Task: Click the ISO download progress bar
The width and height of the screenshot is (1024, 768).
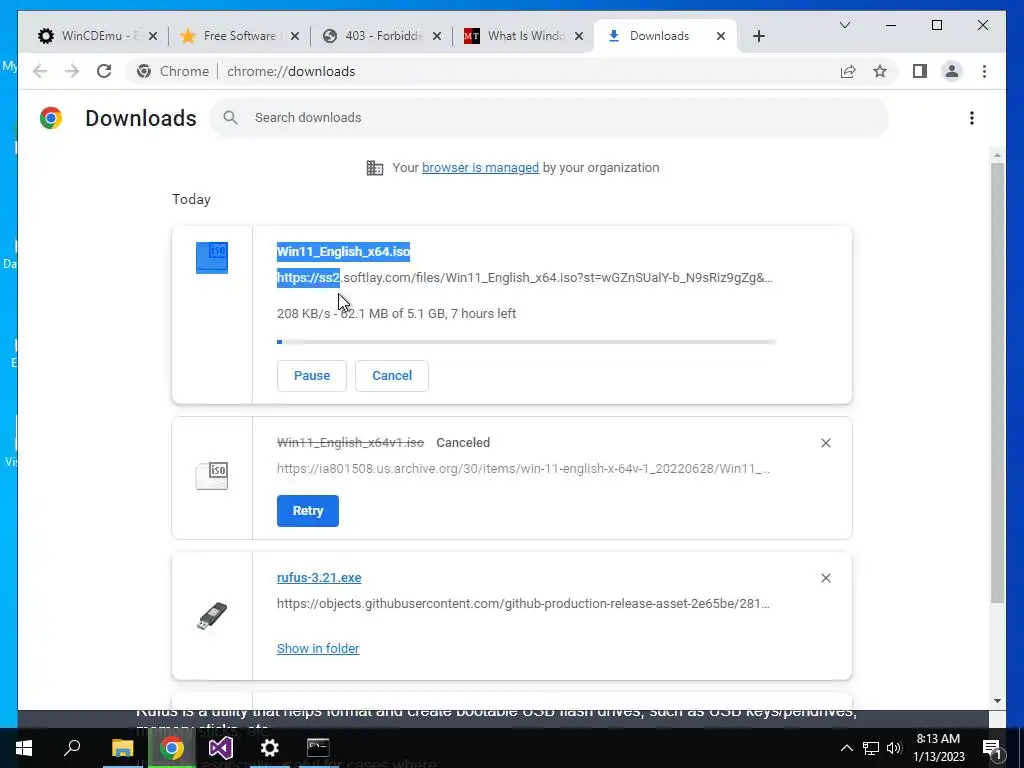Action: [526, 342]
